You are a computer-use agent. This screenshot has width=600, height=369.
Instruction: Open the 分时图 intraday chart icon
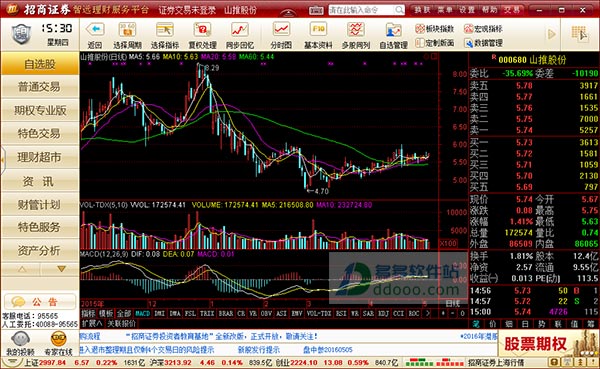(x=281, y=29)
